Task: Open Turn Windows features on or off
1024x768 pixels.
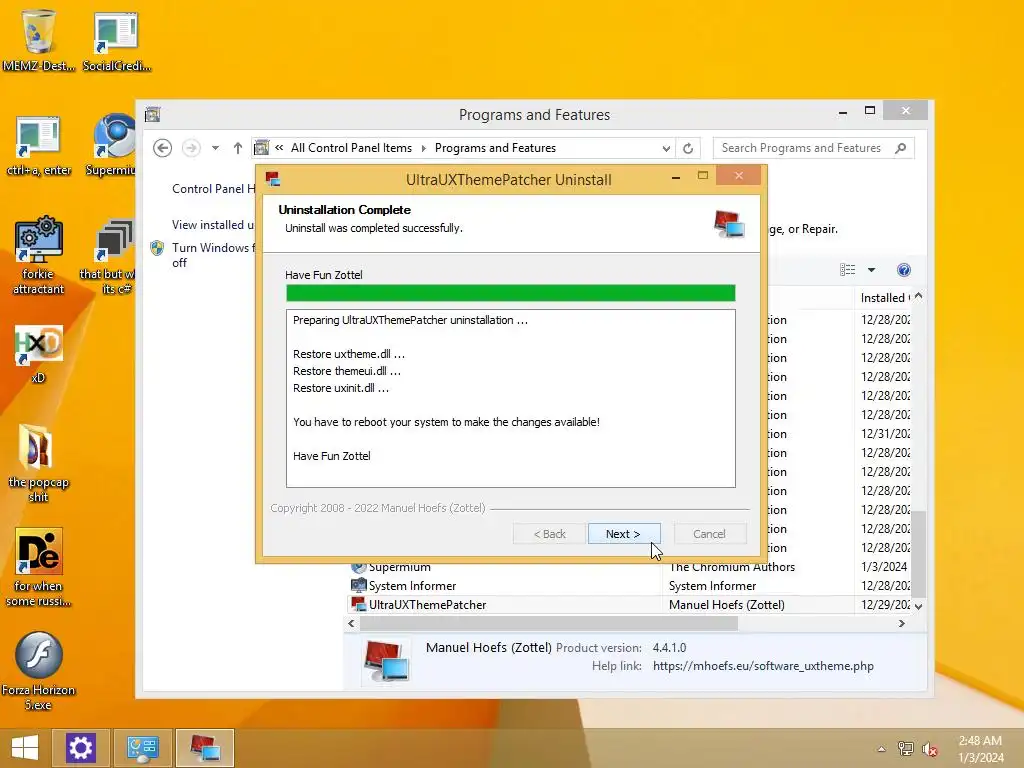Action: pos(213,255)
